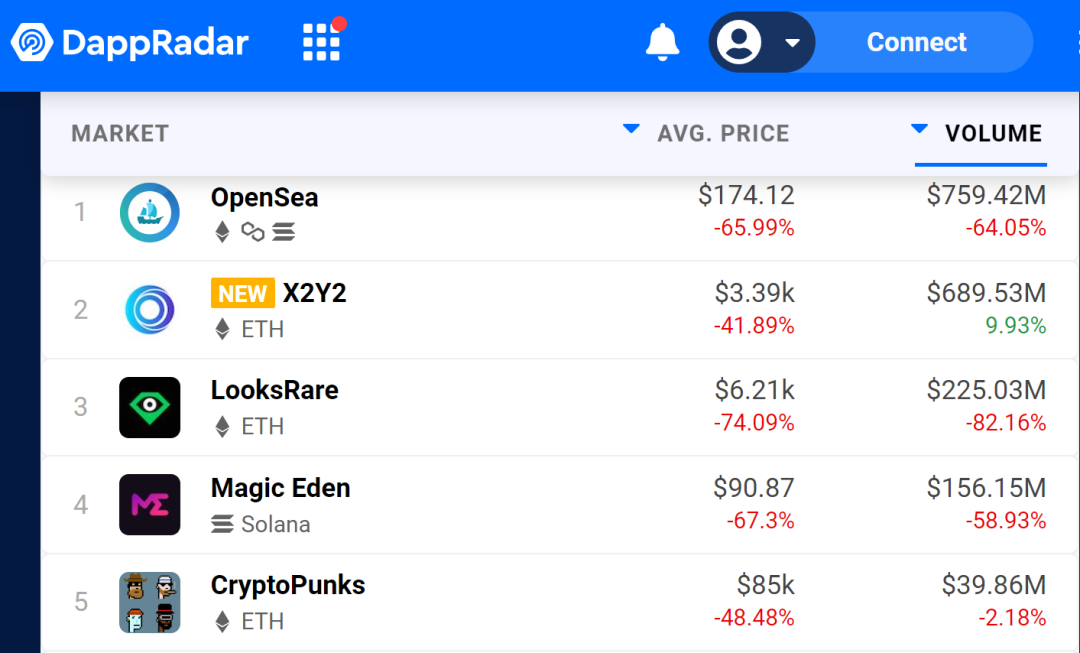Screen dimensions: 1080x653
Task: Click the DappRadar logo
Action: [130, 42]
